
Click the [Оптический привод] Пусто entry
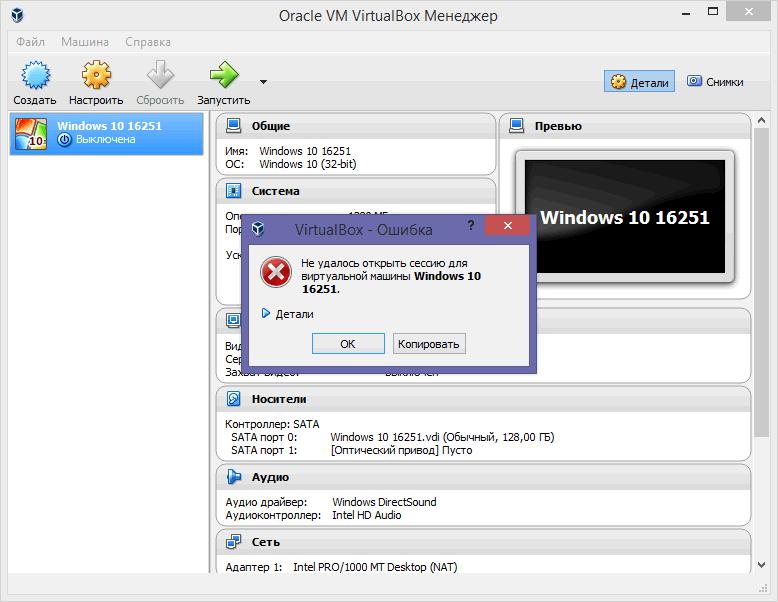[x=401, y=450]
